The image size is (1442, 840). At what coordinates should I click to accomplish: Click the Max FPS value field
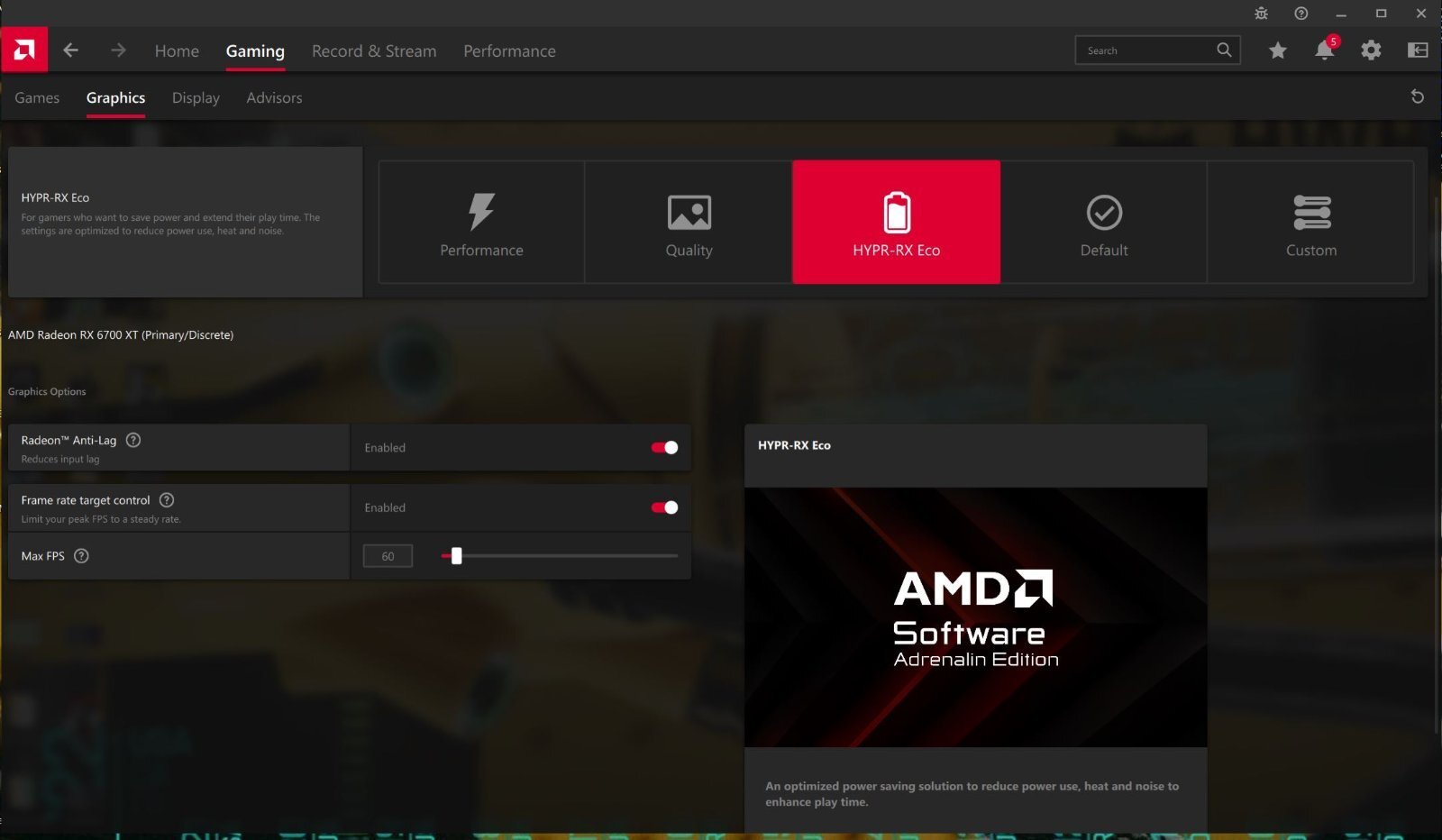tap(388, 556)
